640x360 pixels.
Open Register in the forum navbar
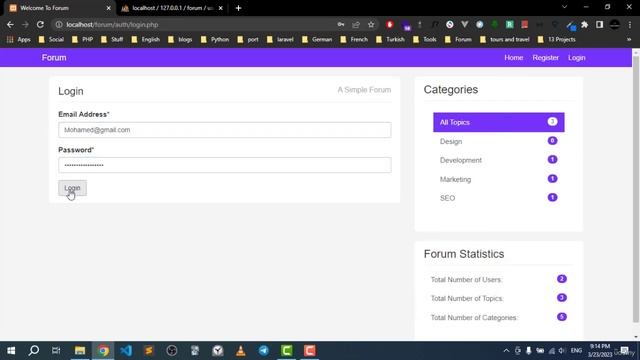[545, 58]
